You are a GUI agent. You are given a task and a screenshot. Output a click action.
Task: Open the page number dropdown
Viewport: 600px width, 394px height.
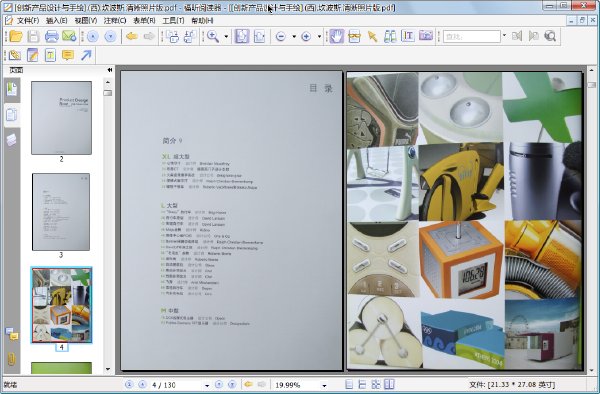207,385
